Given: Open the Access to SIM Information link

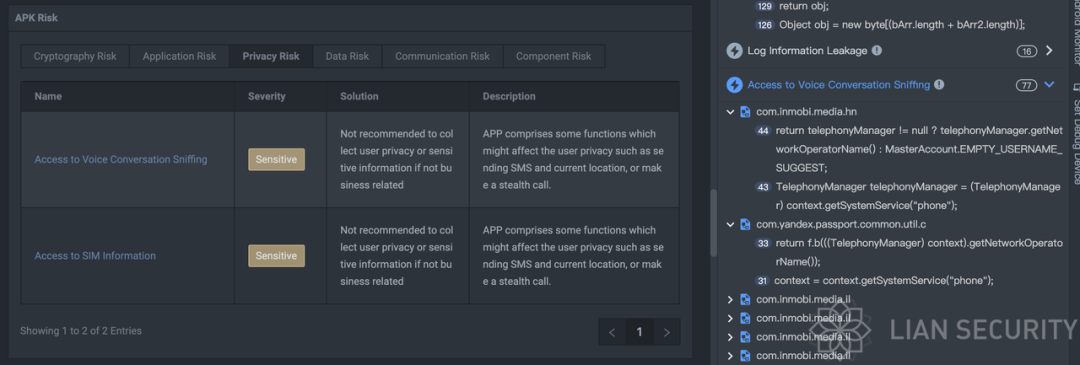Looking at the screenshot, I should point(95,256).
